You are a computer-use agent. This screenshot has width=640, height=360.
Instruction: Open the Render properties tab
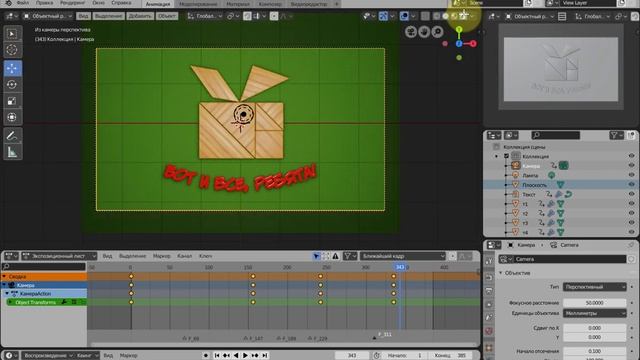click(x=489, y=277)
